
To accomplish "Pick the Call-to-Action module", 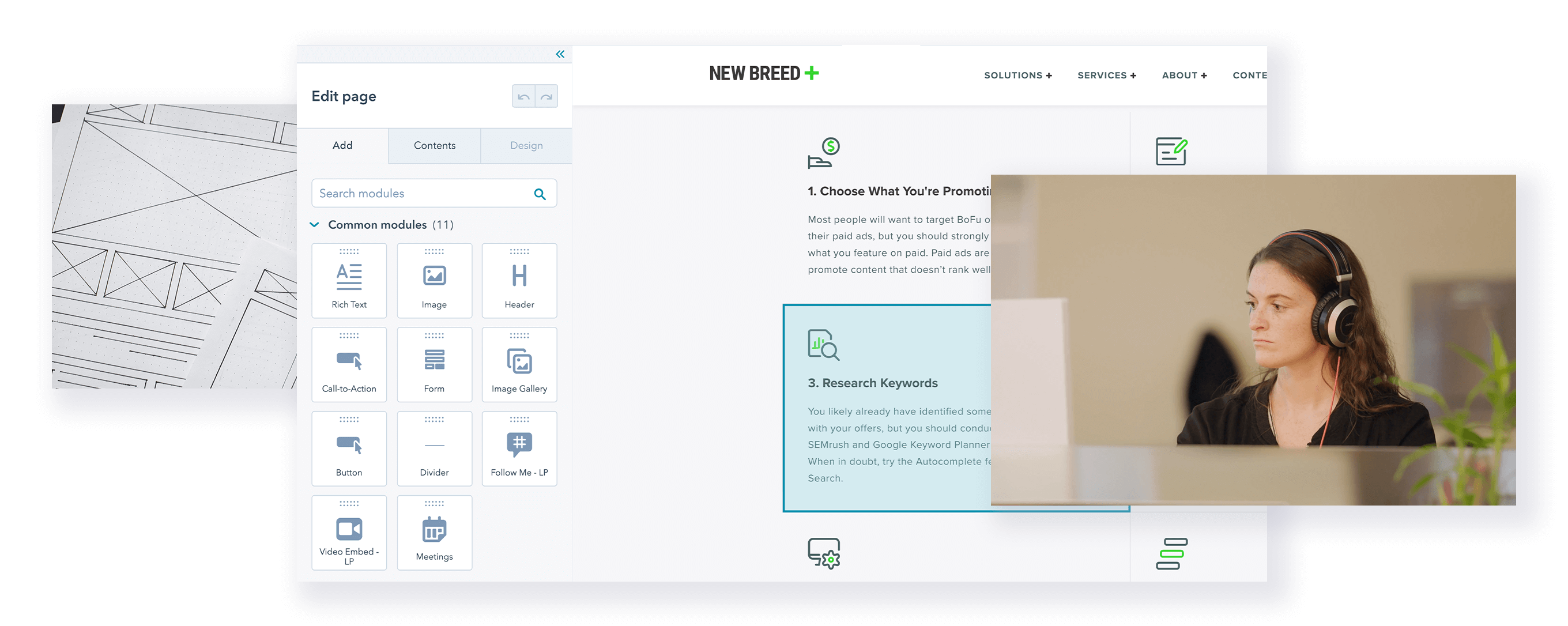I will tap(349, 364).
